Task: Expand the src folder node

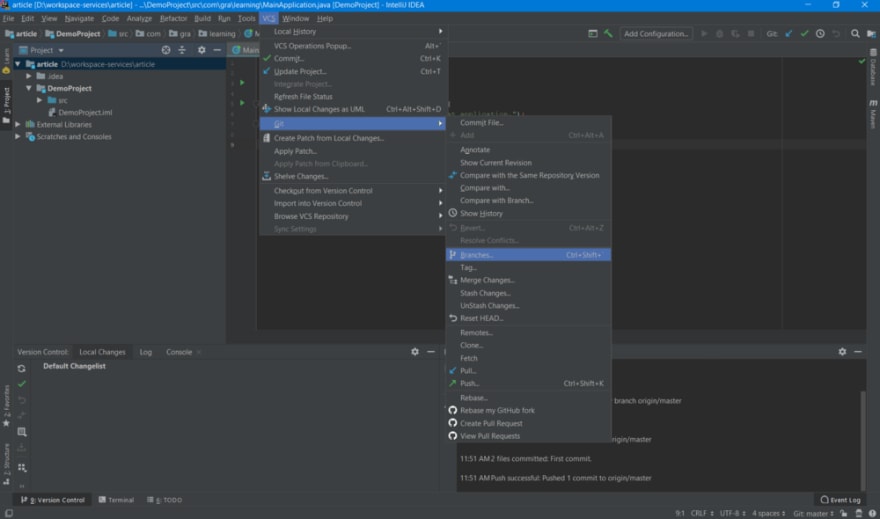Action: pos(39,100)
